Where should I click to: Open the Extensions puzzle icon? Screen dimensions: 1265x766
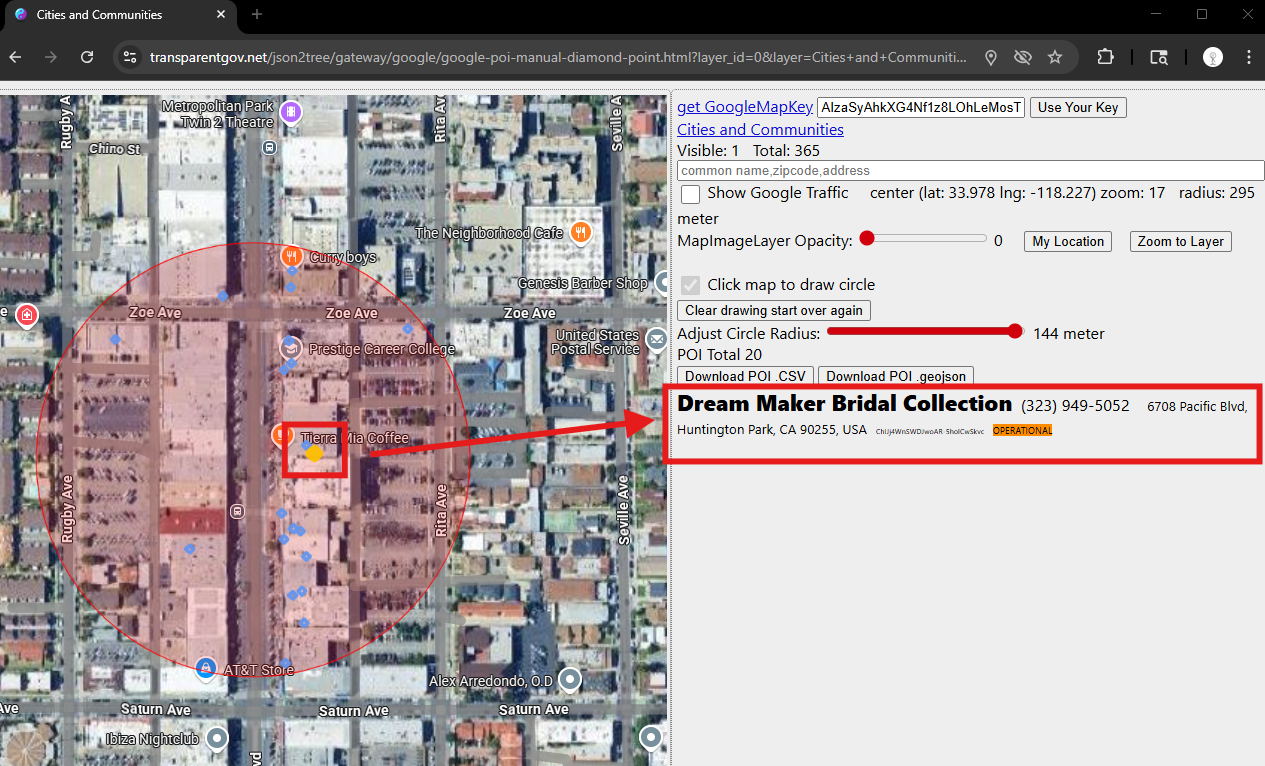tap(1105, 57)
